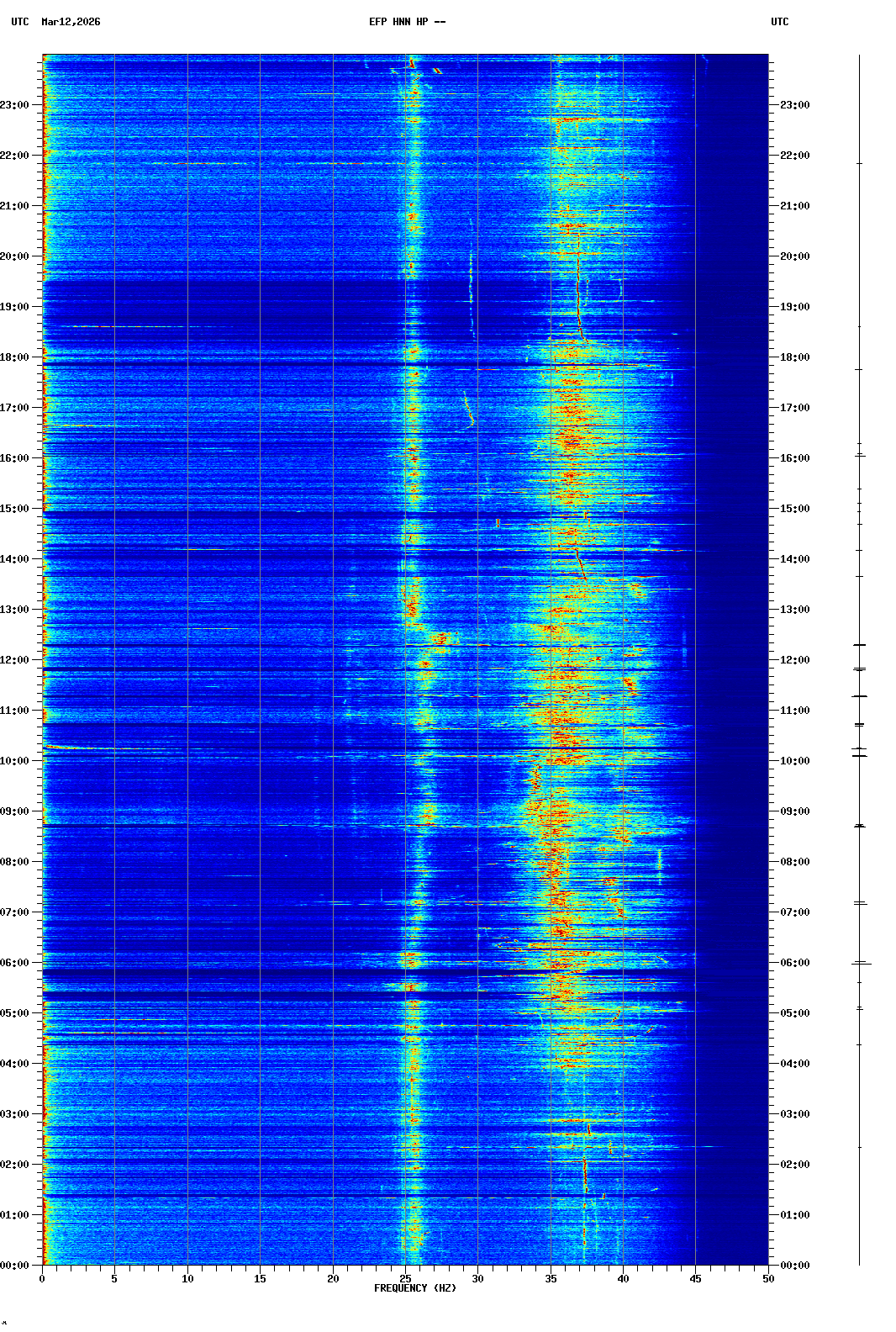Click the Mar12,2026 date label
896x1332 pixels.
tap(71, 22)
